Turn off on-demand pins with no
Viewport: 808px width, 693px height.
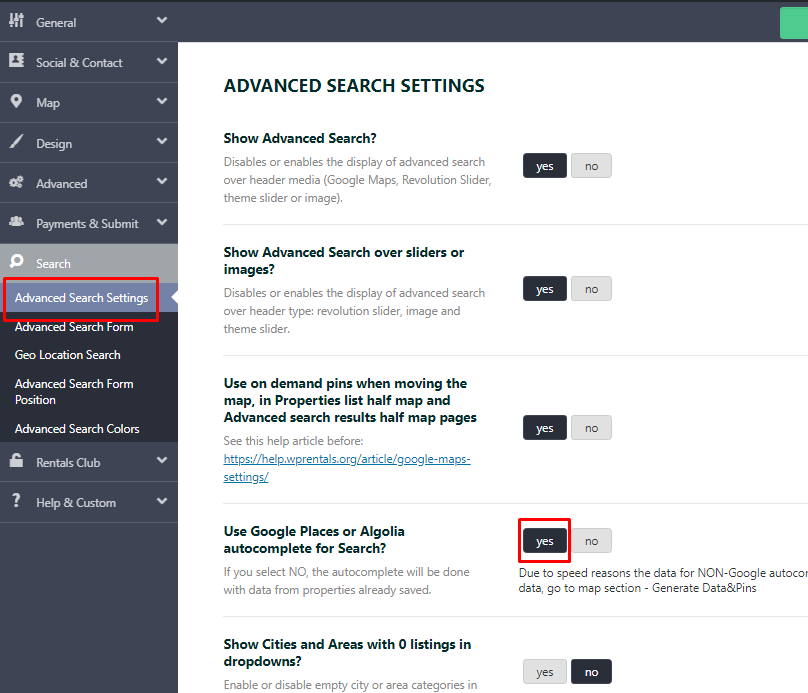tap(591, 428)
